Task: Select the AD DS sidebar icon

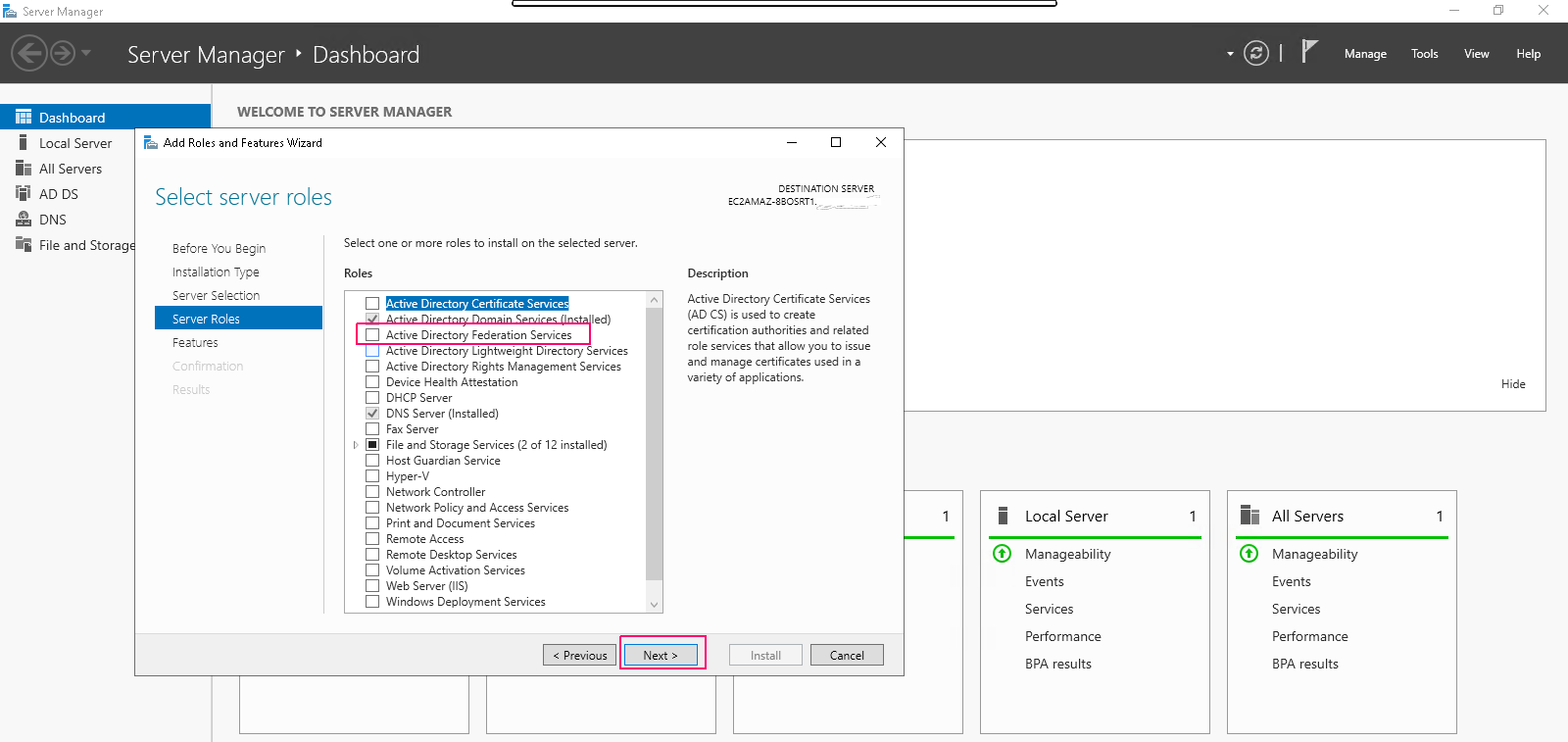Action: [x=24, y=193]
